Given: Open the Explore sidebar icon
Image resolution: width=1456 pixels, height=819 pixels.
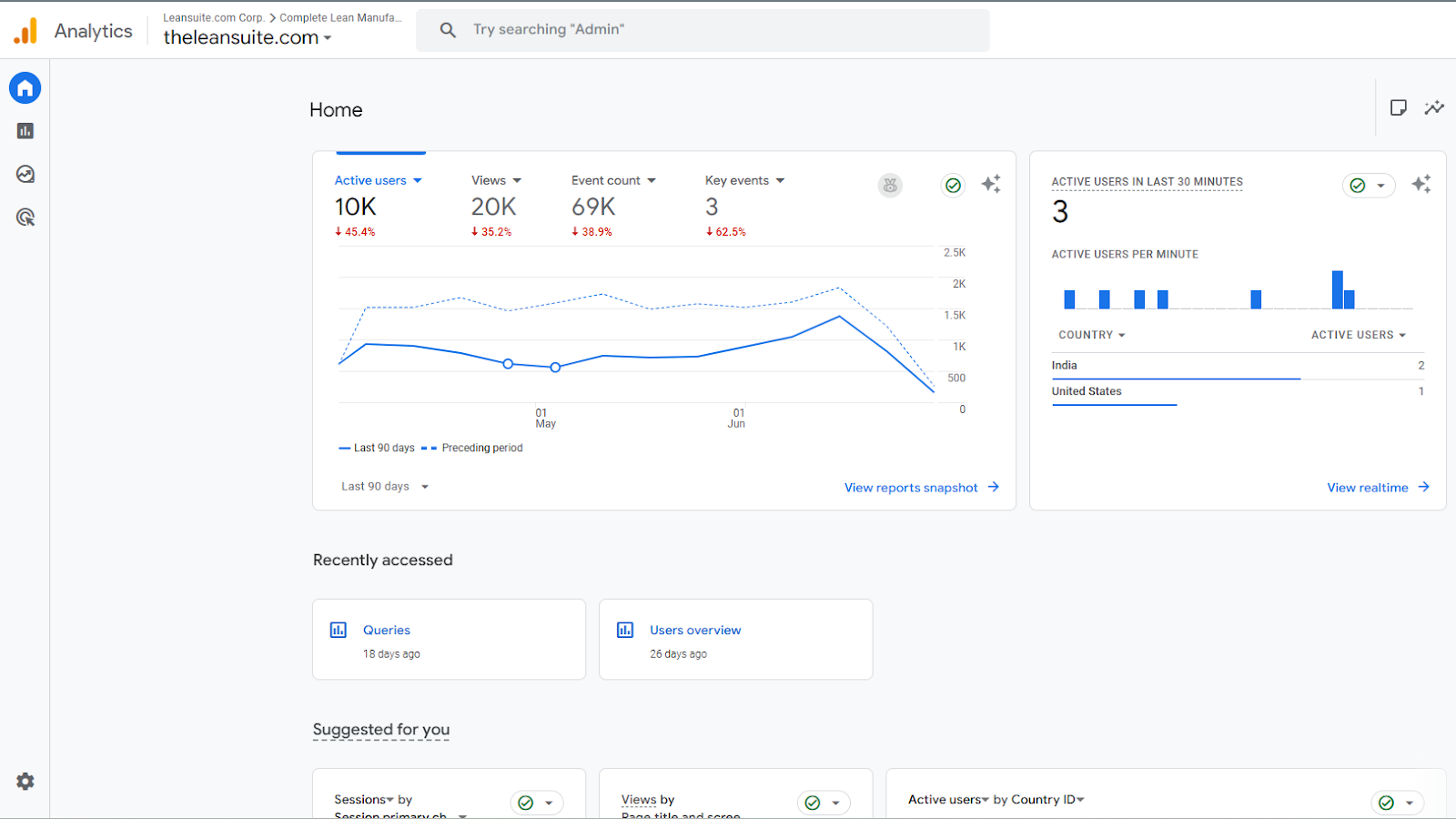Looking at the screenshot, I should pyautogui.click(x=25, y=174).
